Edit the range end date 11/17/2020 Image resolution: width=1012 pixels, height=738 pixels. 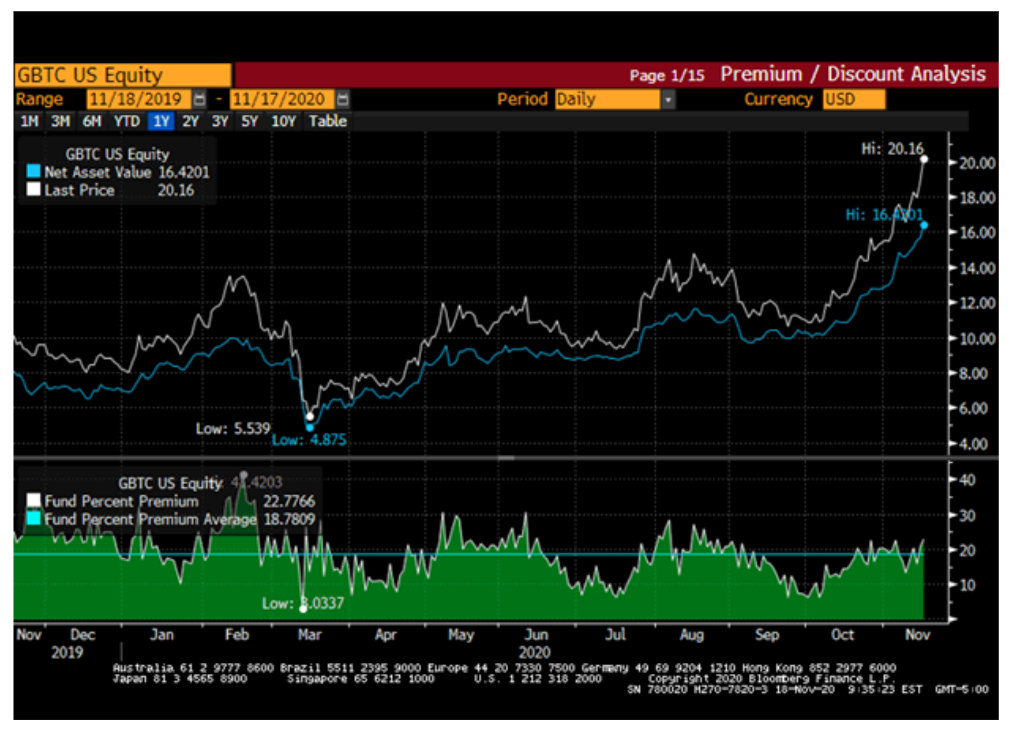[282, 99]
